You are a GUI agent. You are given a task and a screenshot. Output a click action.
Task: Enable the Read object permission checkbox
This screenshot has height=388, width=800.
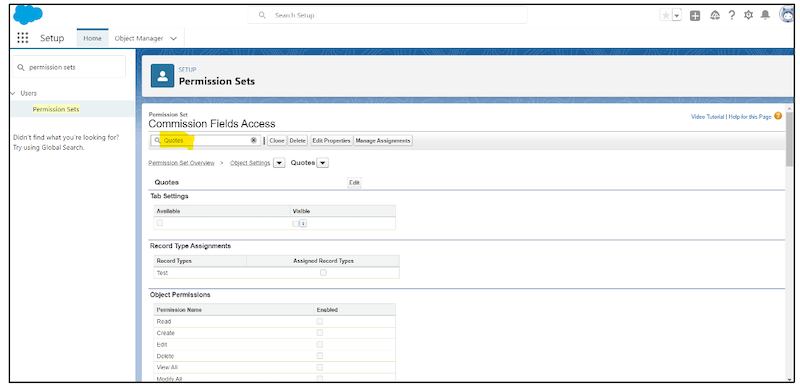320,321
